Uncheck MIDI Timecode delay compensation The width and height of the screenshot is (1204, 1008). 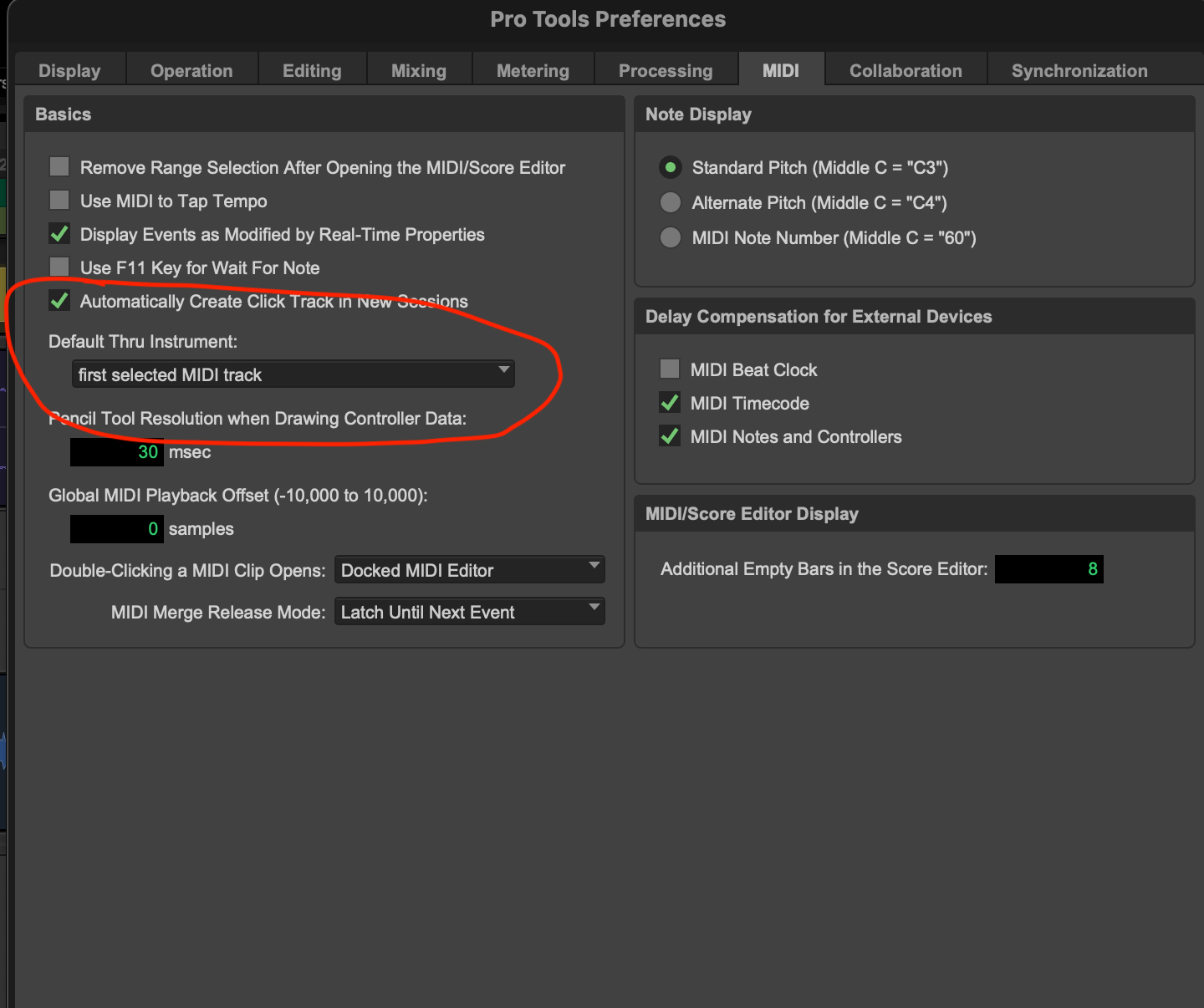click(670, 402)
